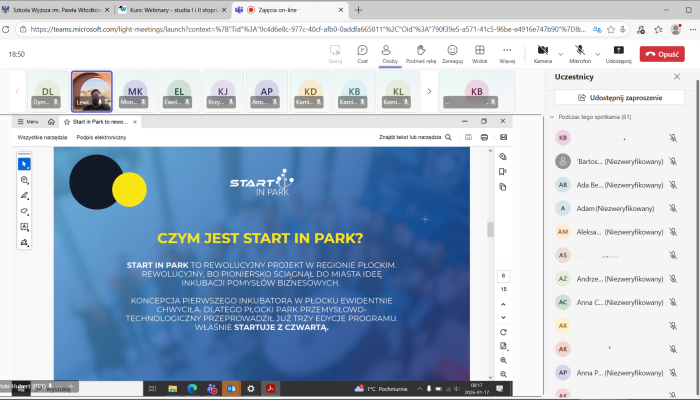700x400 pixels.
Task: Select Start in Park to rewo... document tab
Action: [100, 121]
